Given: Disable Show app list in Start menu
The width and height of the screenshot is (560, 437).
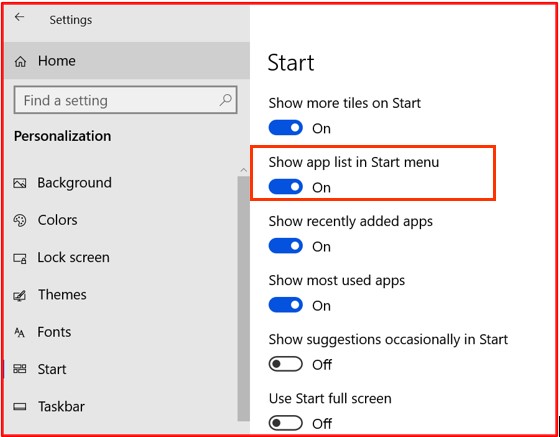Looking at the screenshot, I should (x=285, y=187).
